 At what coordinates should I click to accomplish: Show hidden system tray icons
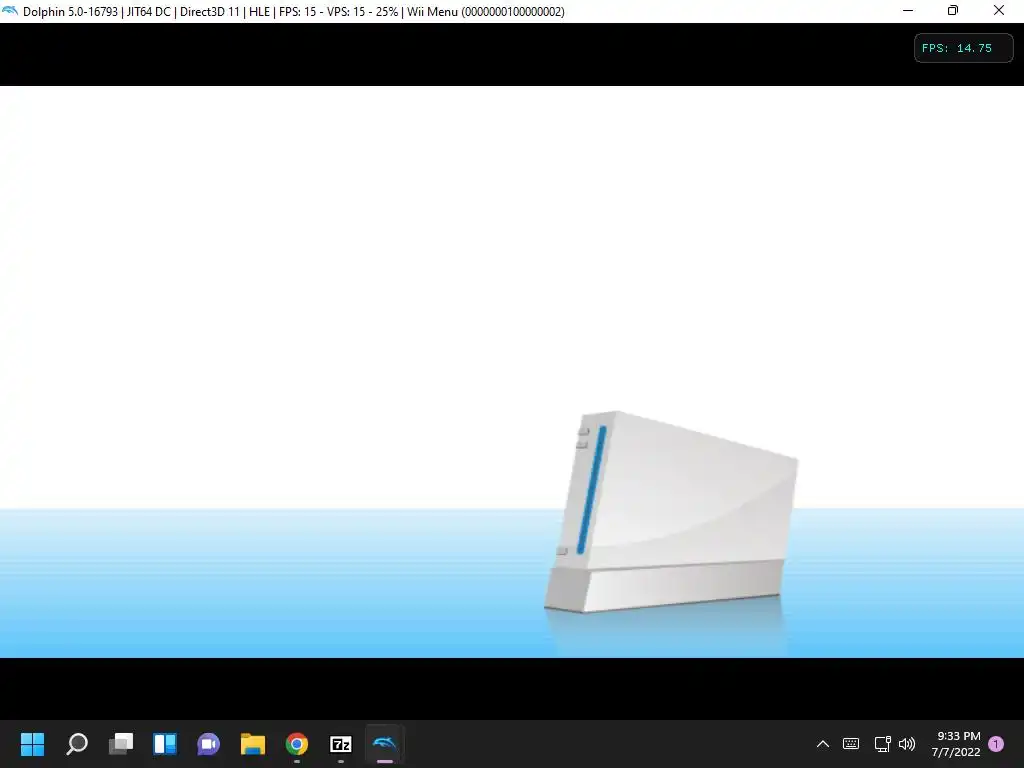tap(823, 744)
